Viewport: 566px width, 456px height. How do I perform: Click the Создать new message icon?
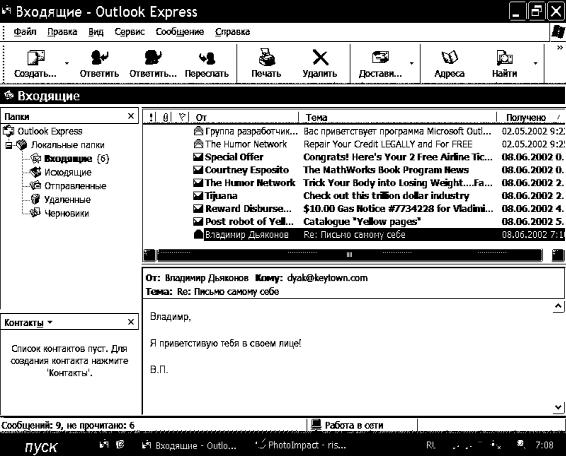tap(36, 58)
